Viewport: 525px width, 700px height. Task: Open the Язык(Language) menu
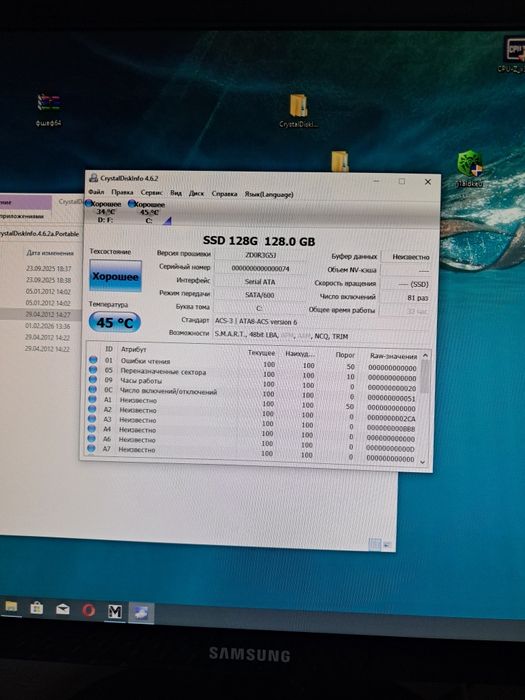pyautogui.click(x=269, y=194)
